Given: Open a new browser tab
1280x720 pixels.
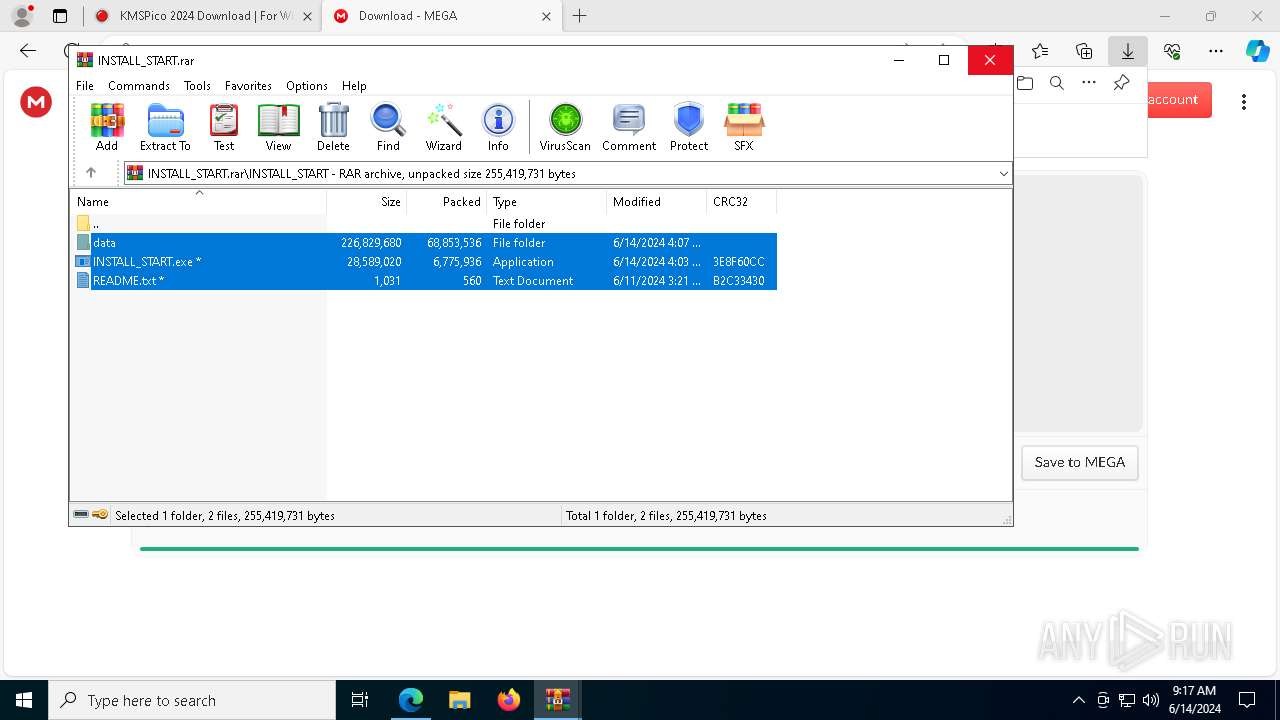Looking at the screenshot, I should [579, 16].
